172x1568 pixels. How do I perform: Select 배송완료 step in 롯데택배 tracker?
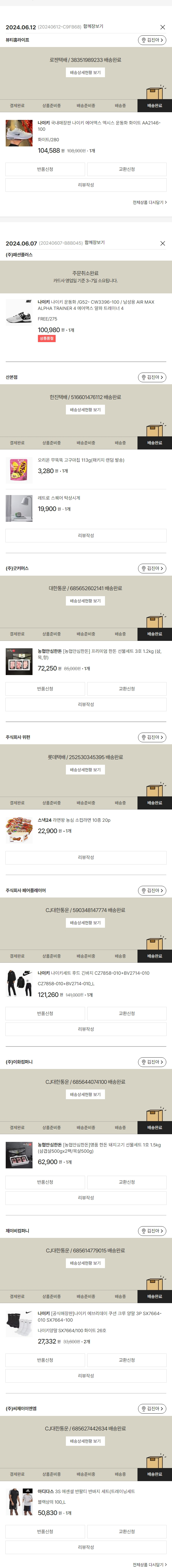[x=154, y=803]
